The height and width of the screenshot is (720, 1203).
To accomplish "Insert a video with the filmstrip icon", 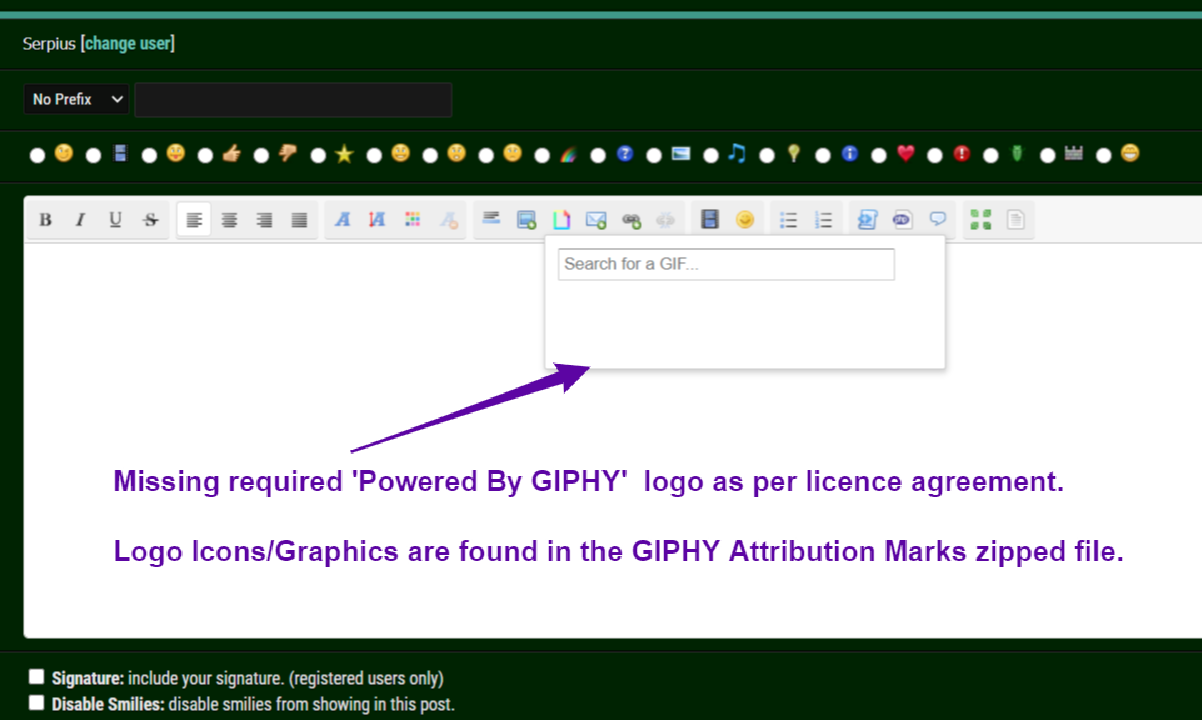I will click(x=710, y=220).
